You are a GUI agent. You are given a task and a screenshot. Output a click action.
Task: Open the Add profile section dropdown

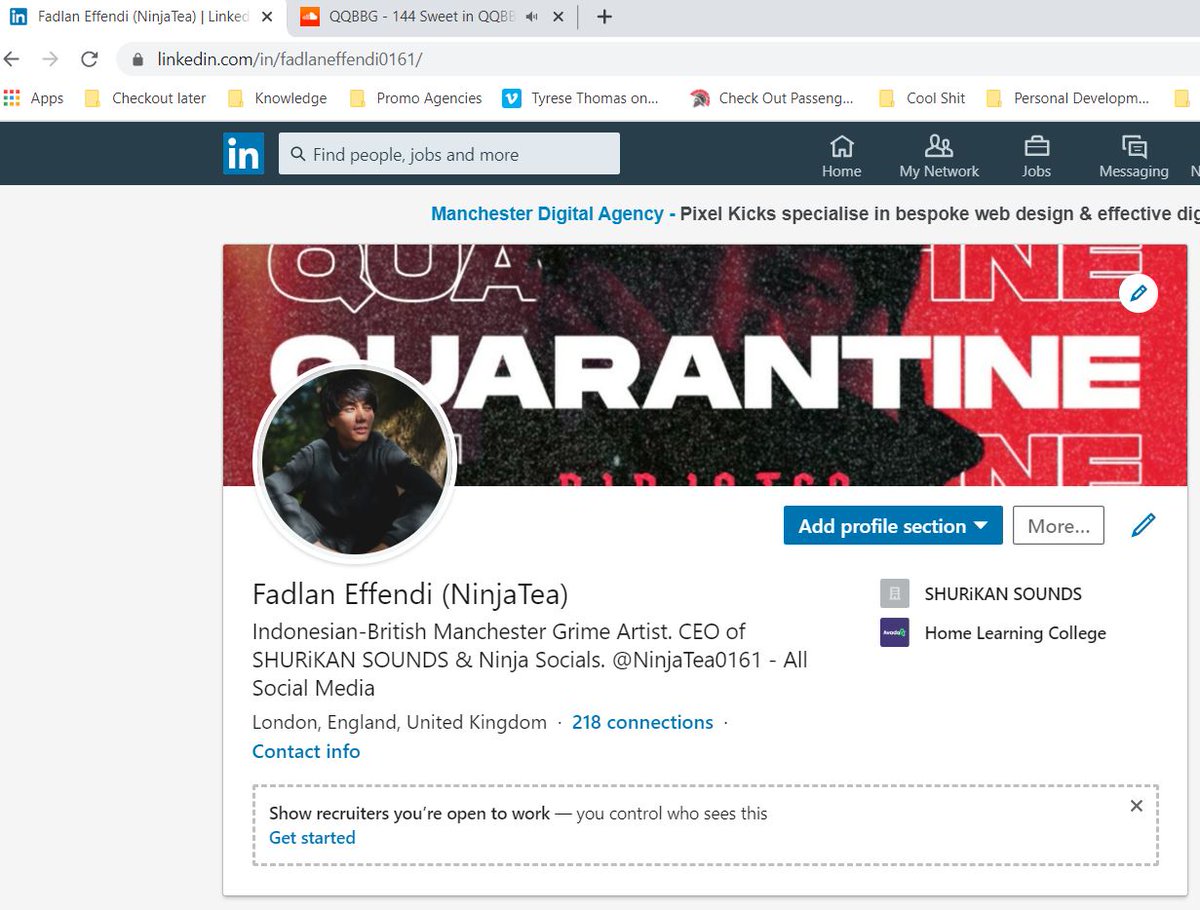point(893,525)
